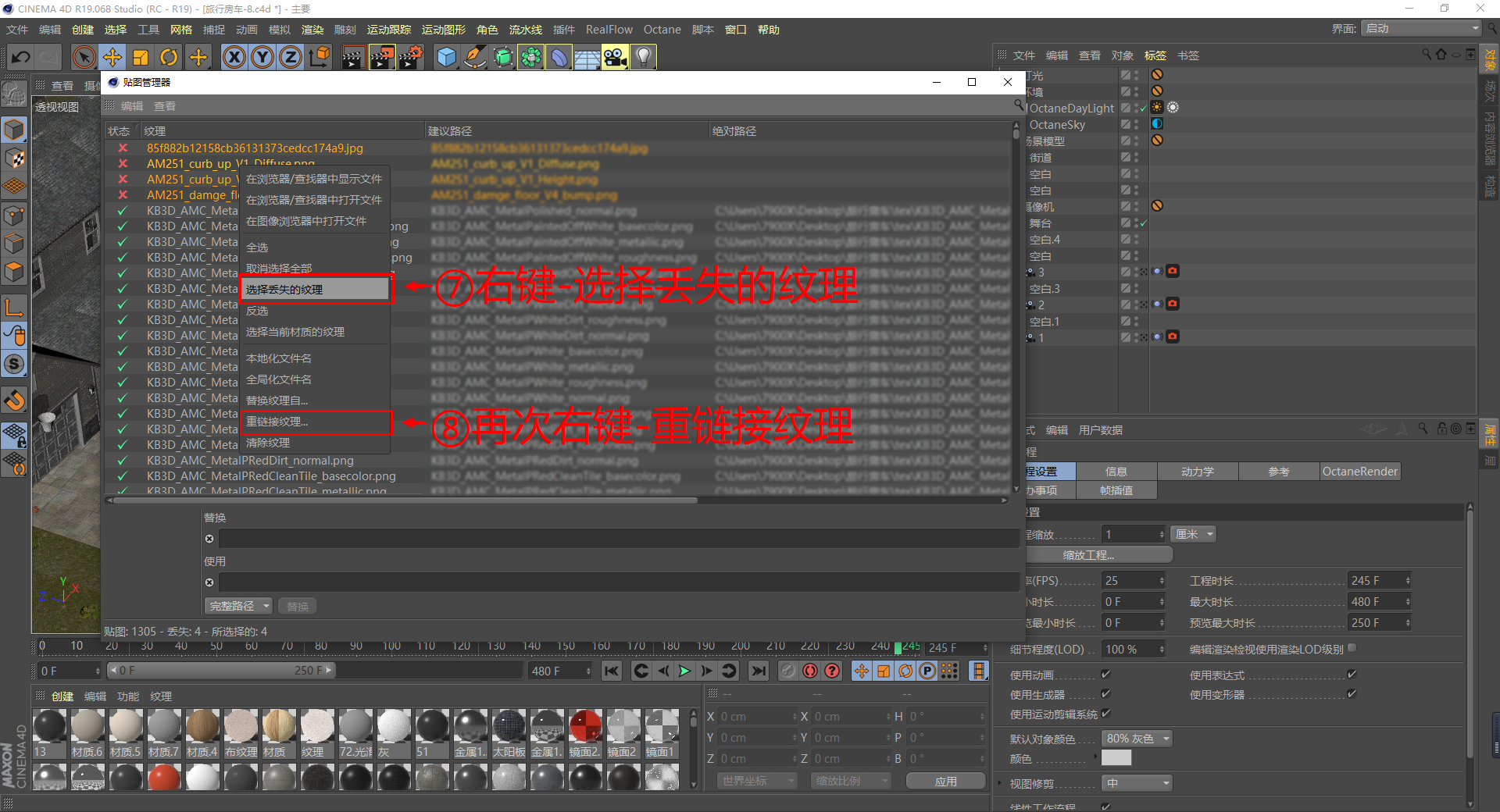Toggle position keyframe recording in timeline bar
Image resolution: width=1500 pixels, height=812 pixels.
pyautogui.click(x=862, y=671)
